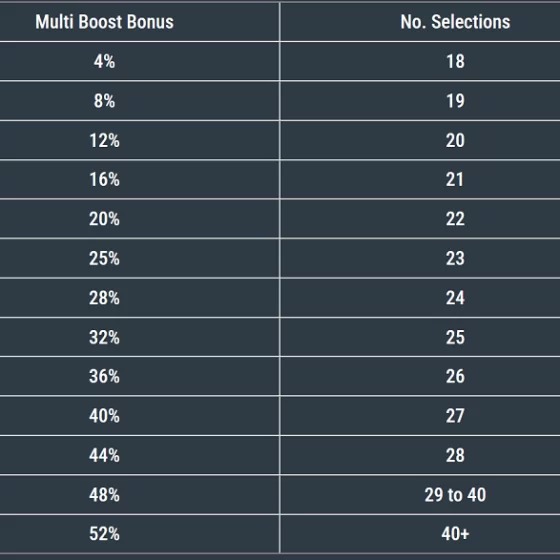Select the 40+ selections cell
The height and width of the screenshot is (560, 560).
455,534
